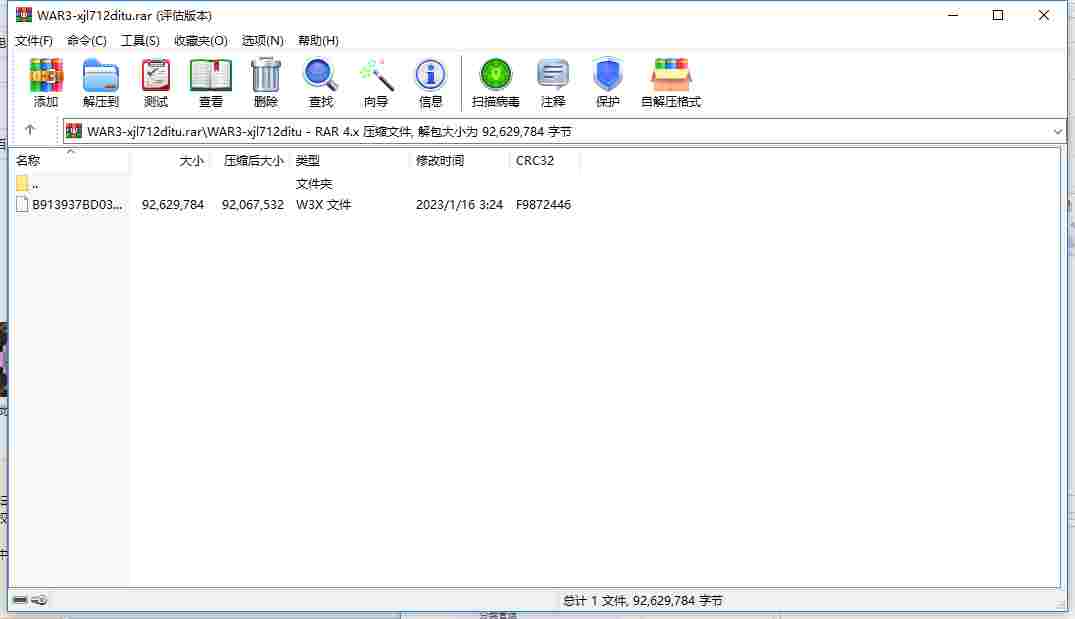
Task: Click the key icon in status bar
Action: (40, 600)
